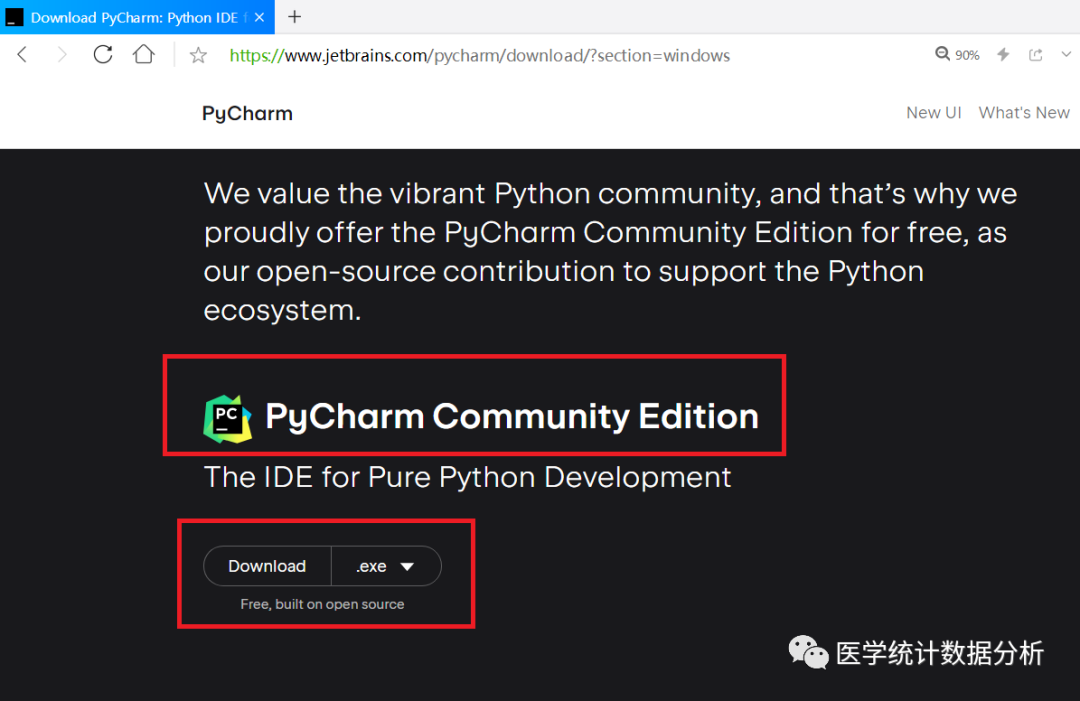
Task: Open the New UI navigation link
Action: coord(933,112)
